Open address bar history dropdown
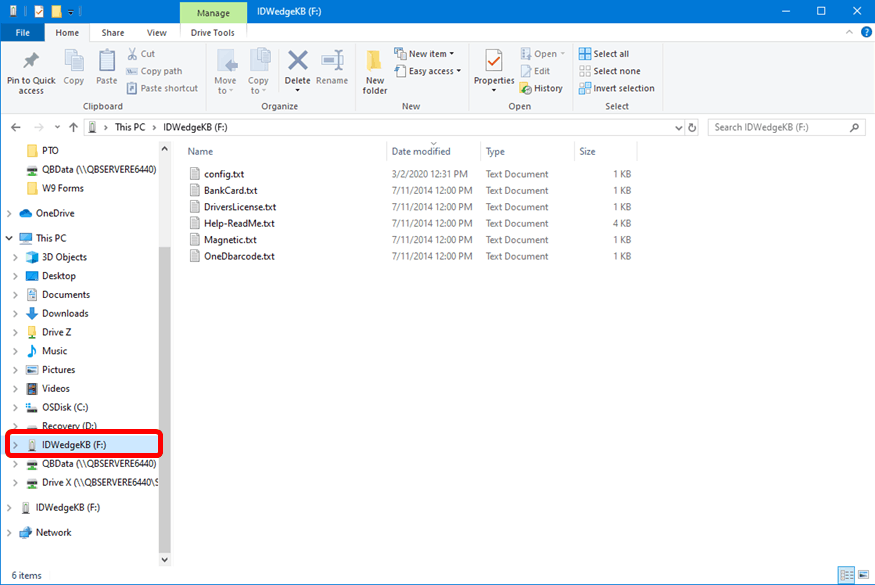 pos(678,127)
